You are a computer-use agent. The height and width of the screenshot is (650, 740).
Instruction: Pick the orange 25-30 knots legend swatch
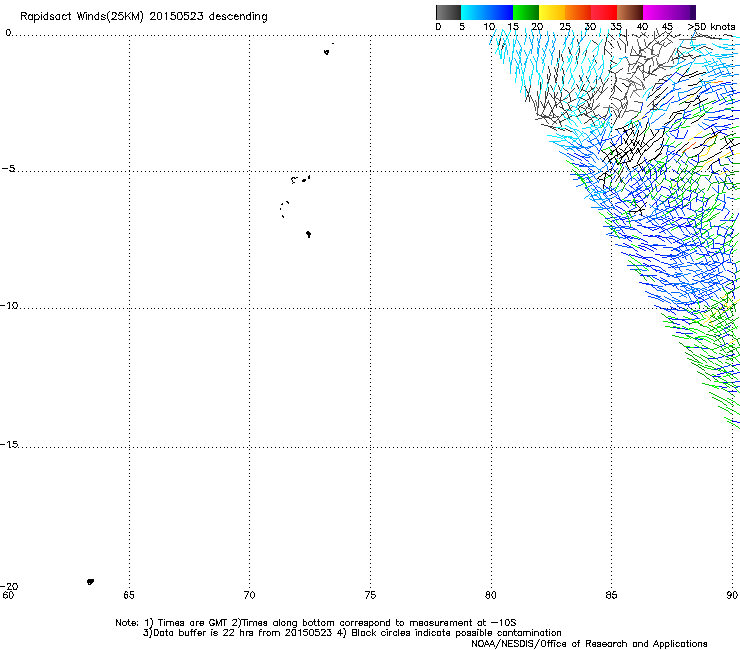point(578,12)
